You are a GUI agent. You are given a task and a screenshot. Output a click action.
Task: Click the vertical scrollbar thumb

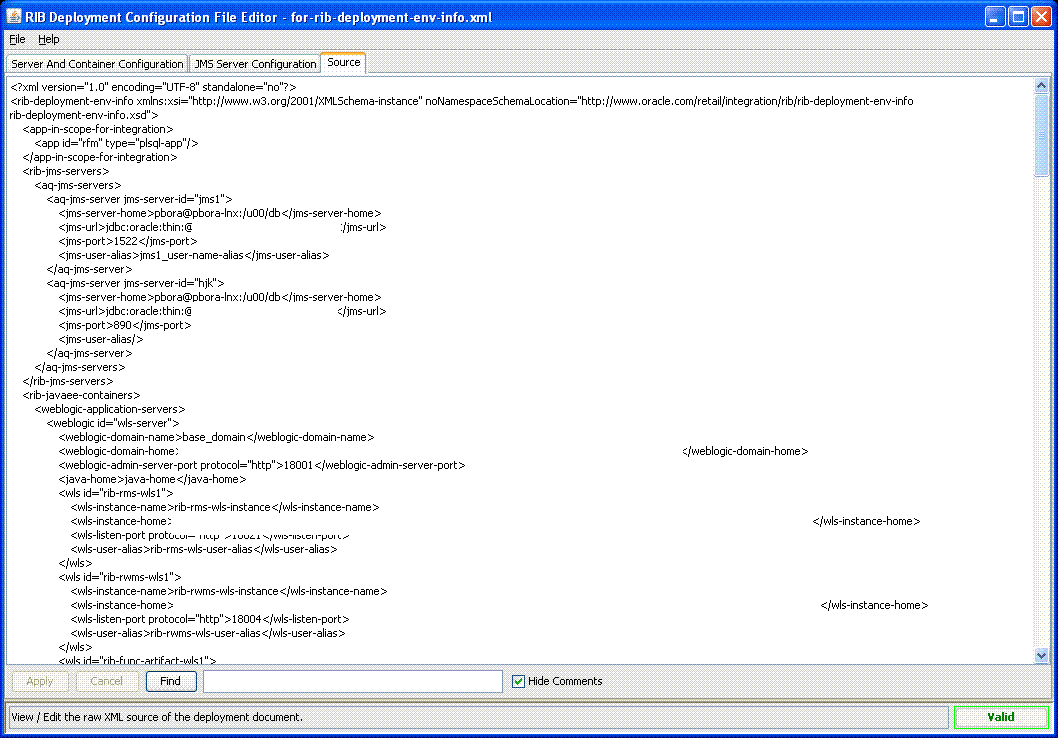pyautogui.click(x=1041, y=135)
